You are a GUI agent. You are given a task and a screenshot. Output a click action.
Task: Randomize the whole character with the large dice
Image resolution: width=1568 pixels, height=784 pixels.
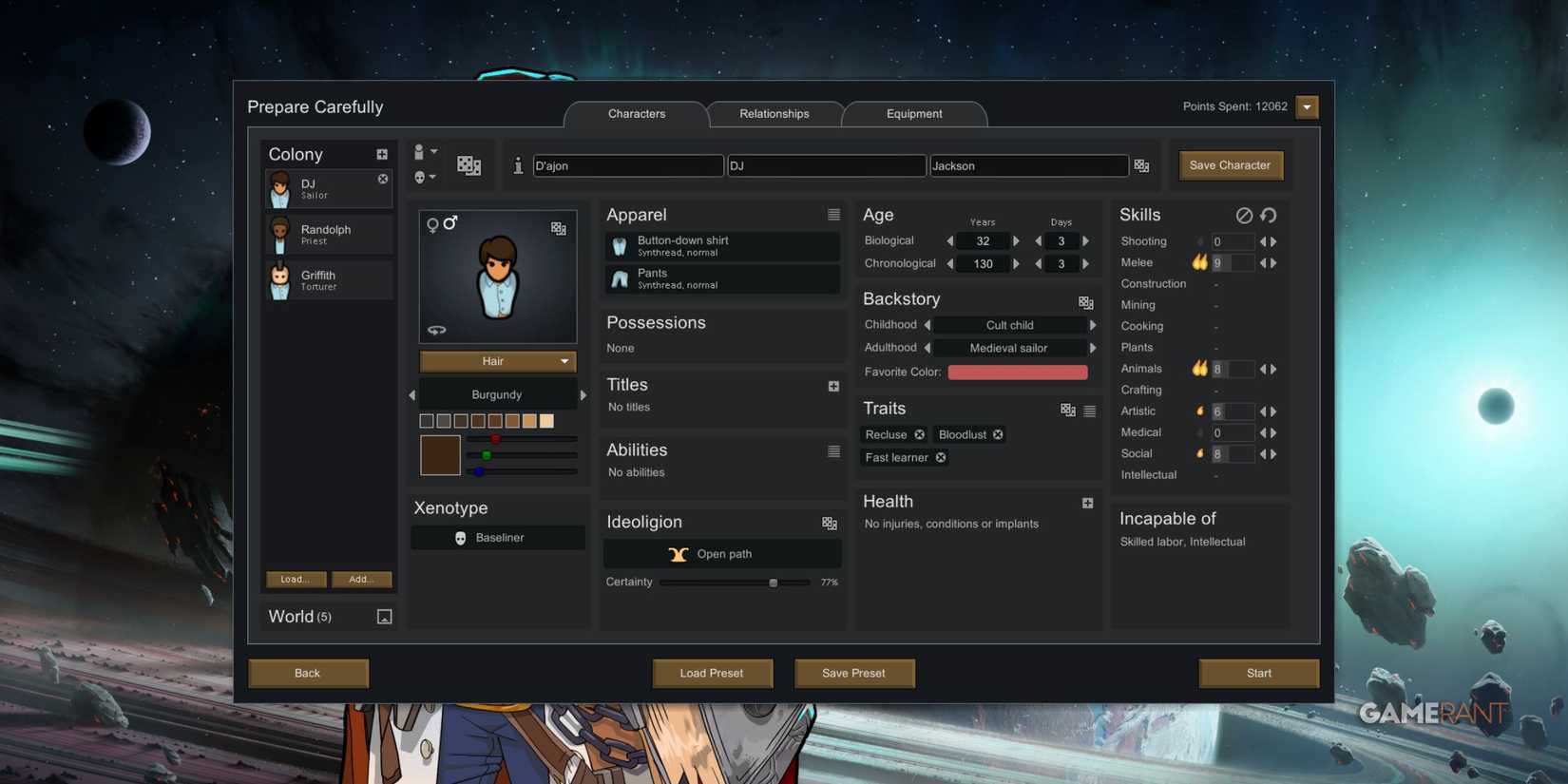click(x=468, y=165)
